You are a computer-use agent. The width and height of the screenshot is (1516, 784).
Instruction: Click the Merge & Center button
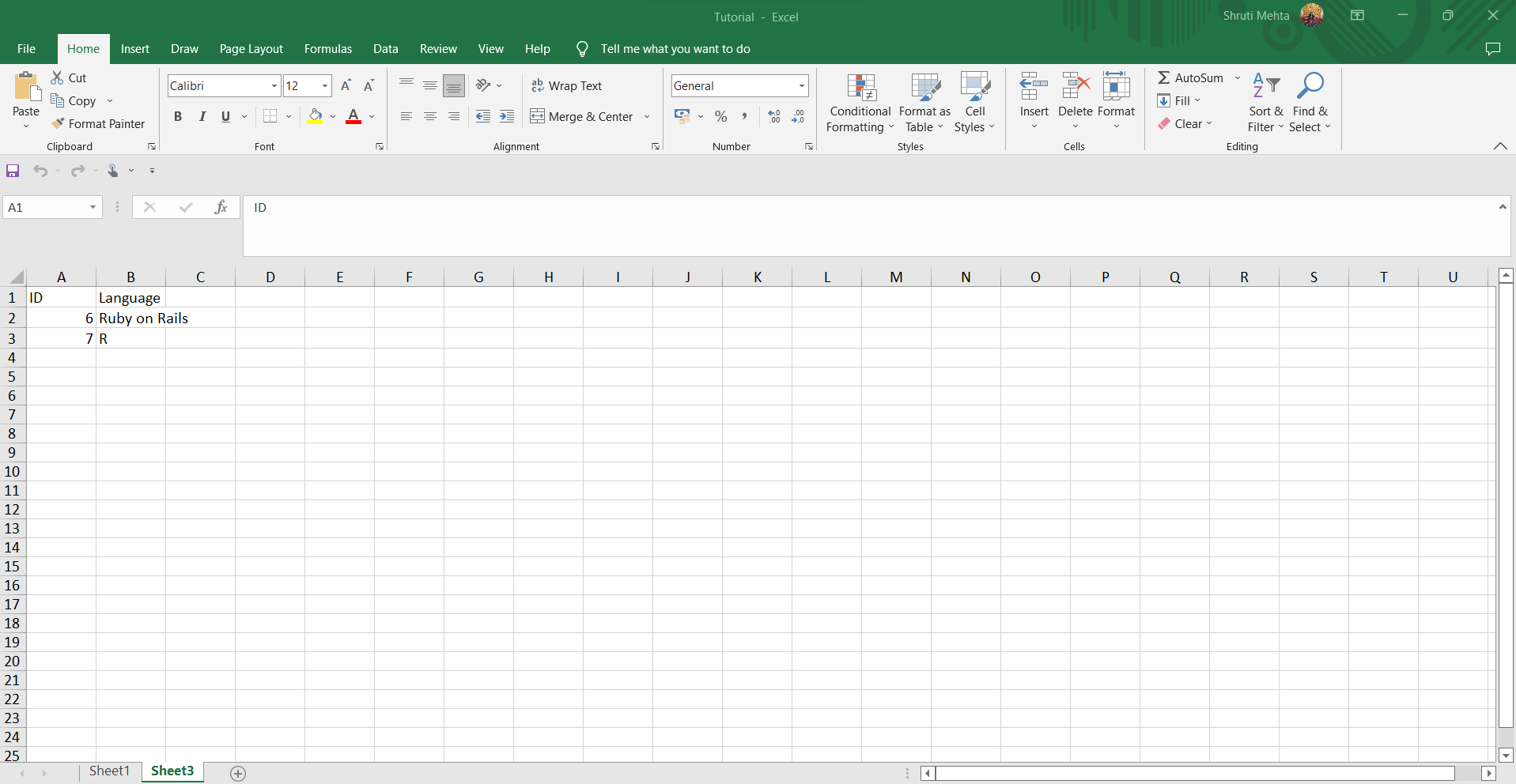tap(582, 116)
